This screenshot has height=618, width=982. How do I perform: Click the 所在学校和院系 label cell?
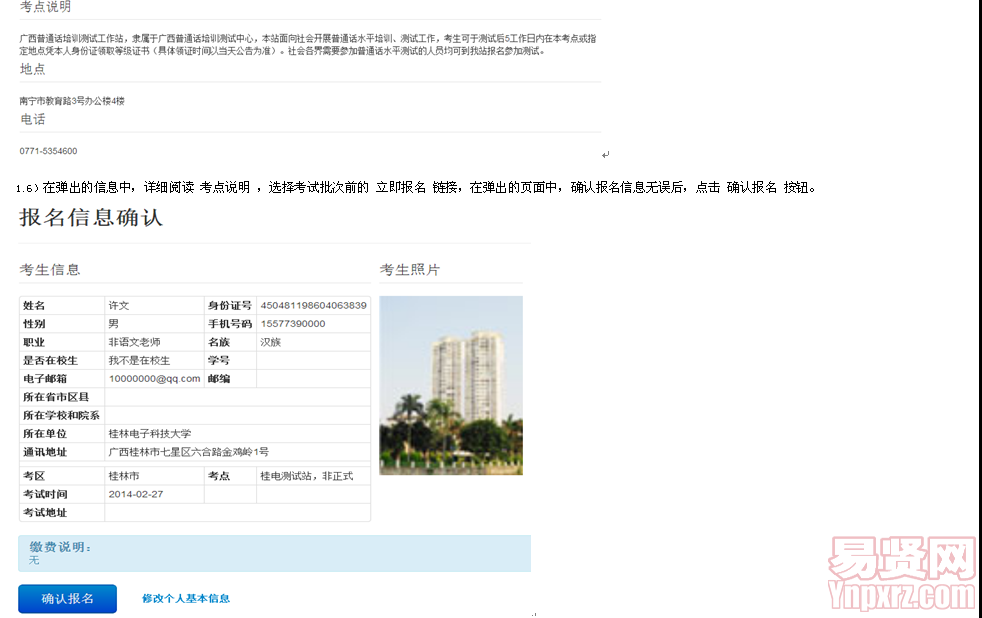(61, 415)
